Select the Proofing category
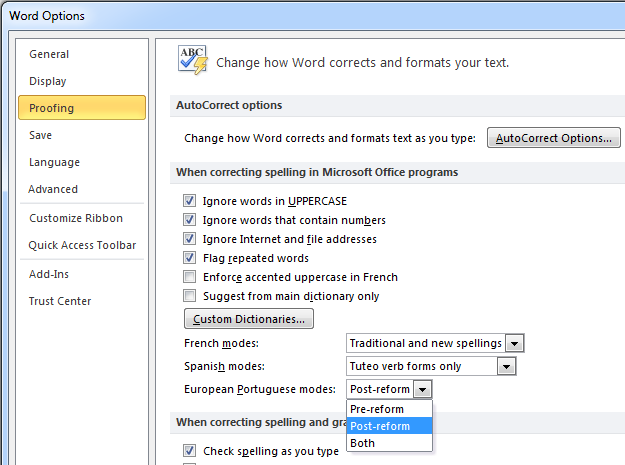This screenshot has height=465, width=625. [82, 108]
